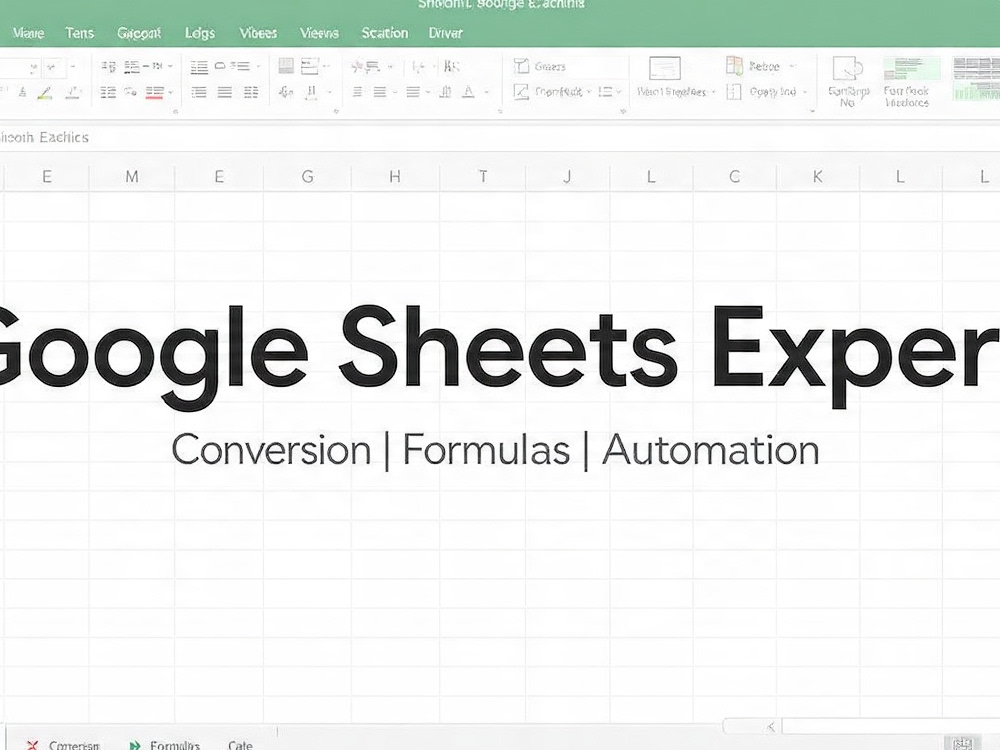Open the Vieens ribbon tab
Image resolution: width=1000 pixels, height=750 pixels.
[x=319, y=33]
